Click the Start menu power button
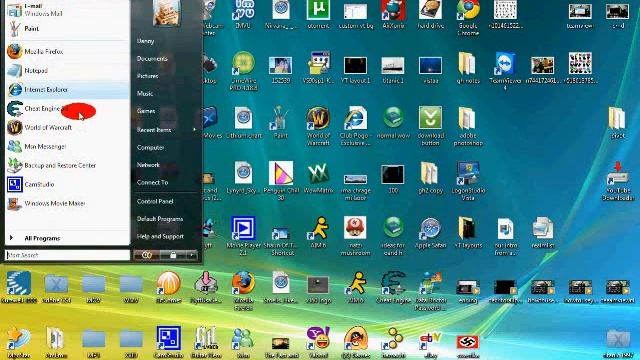This screenshot has height=360, width=640. [x=147, y=255]
